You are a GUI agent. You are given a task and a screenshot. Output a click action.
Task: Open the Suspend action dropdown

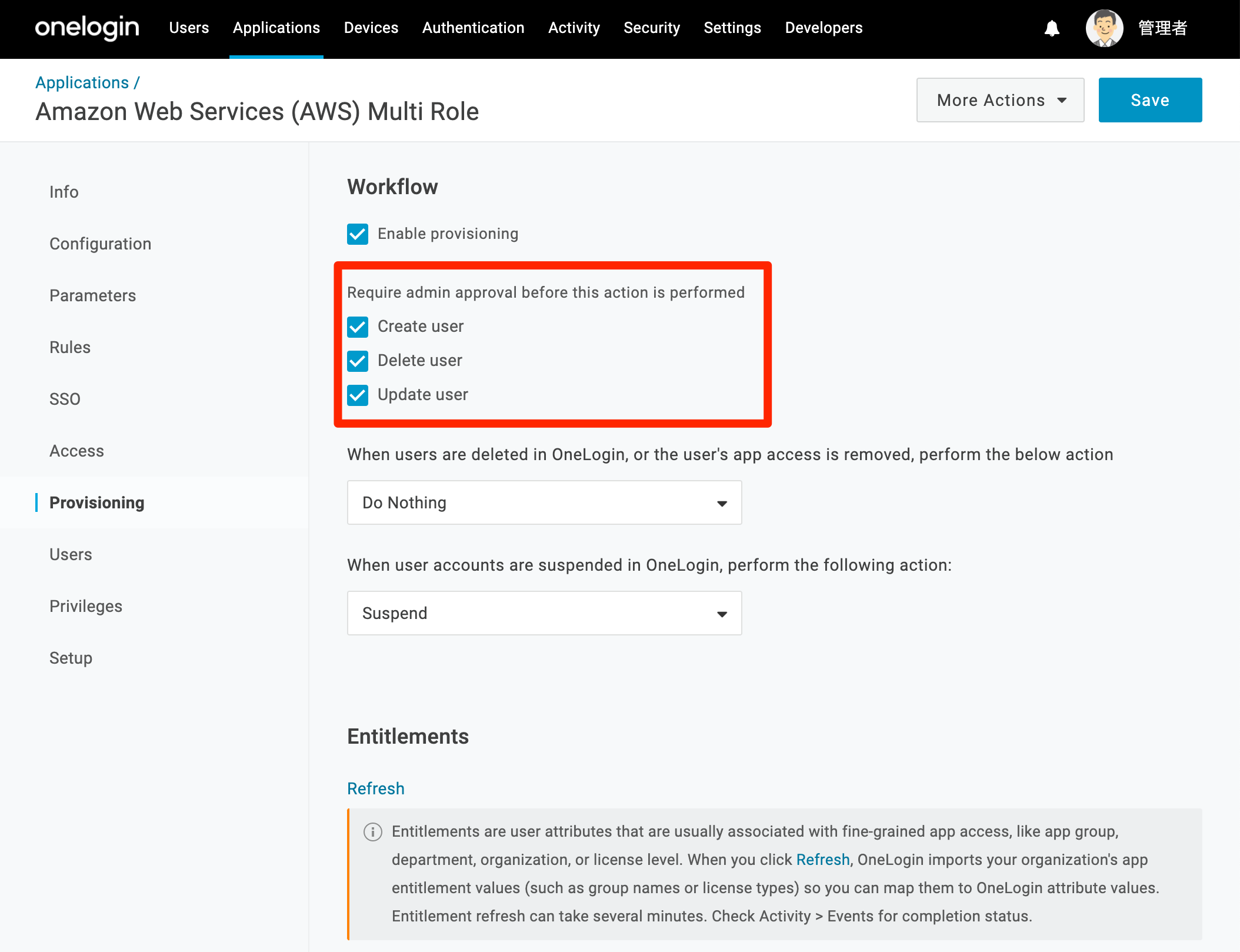(x=544, y=613)
